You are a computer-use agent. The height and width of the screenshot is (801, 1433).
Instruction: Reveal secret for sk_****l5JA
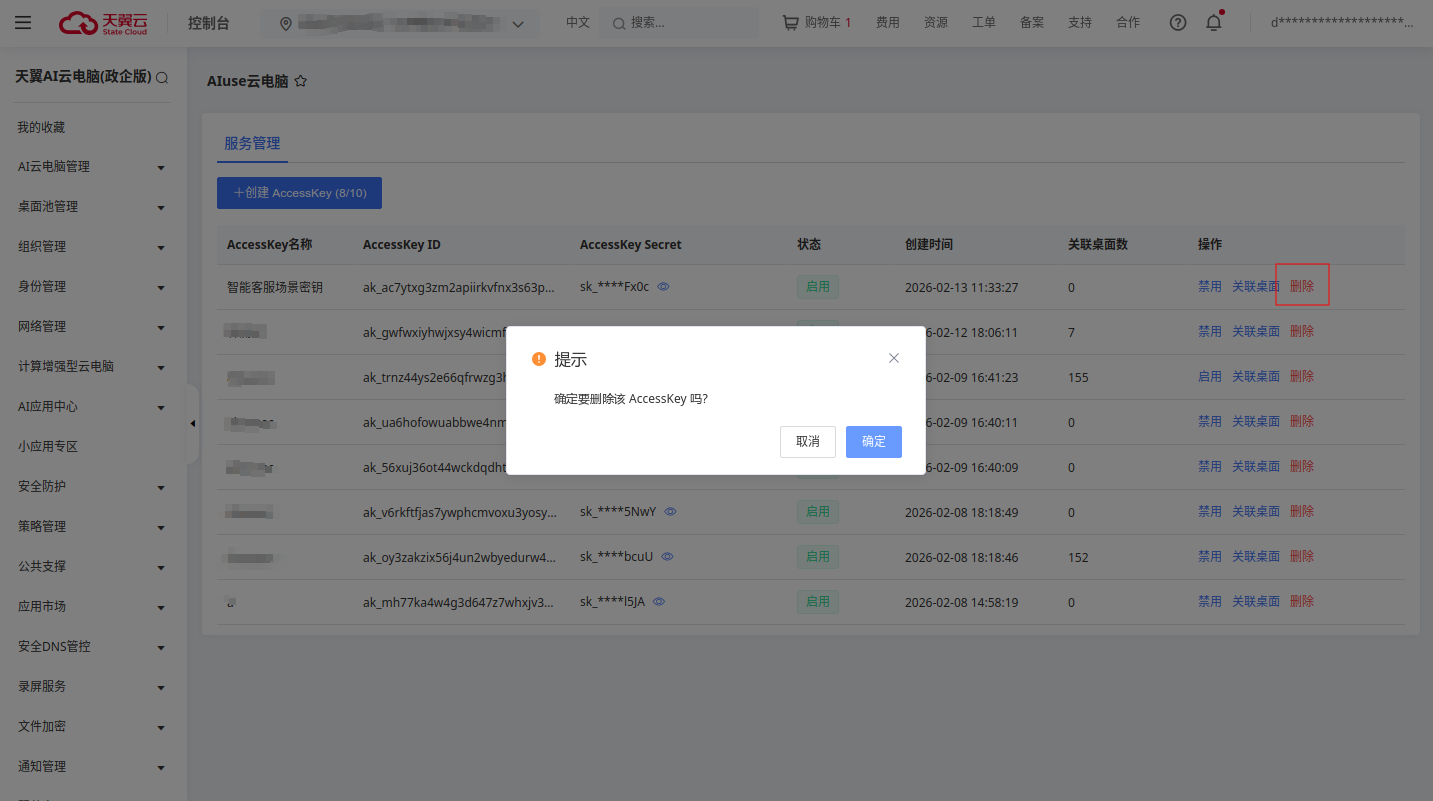(659, 602)
